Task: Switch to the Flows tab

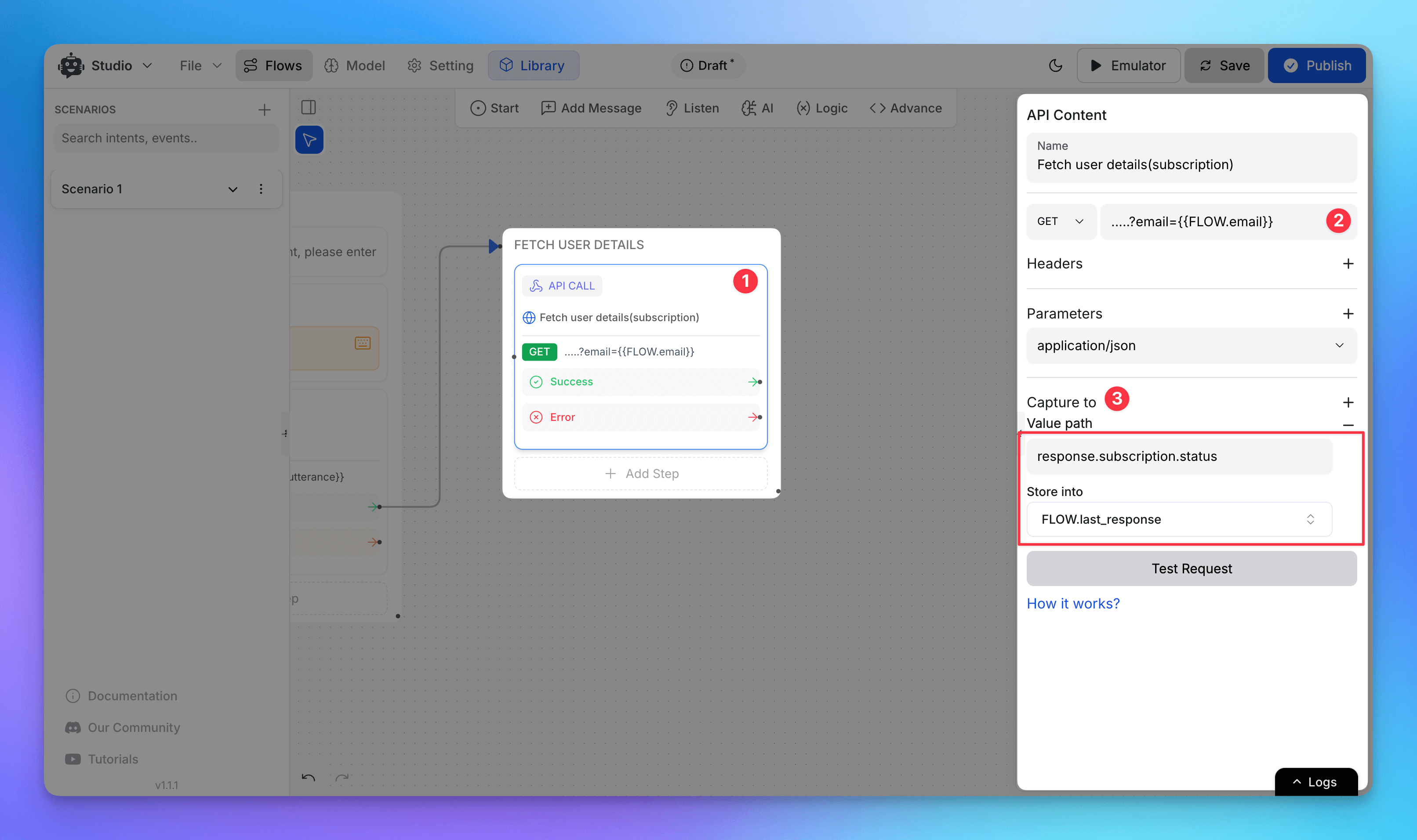Action: 273,65
